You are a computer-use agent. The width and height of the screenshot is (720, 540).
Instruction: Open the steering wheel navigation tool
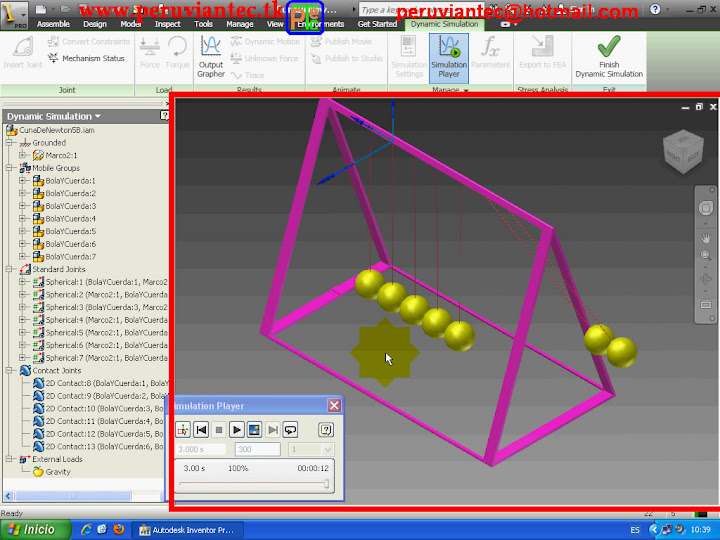[706, 208]
